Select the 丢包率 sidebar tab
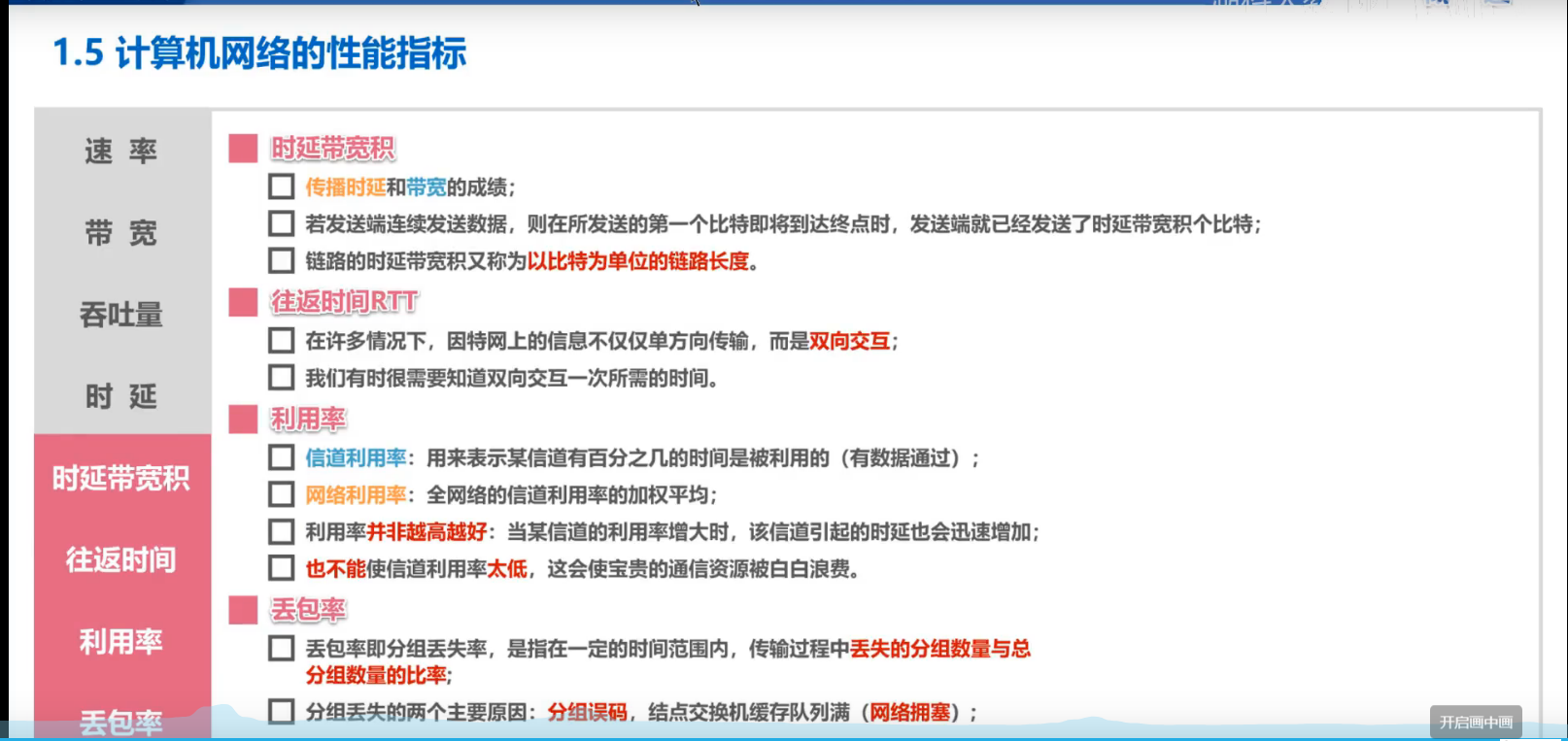This screenshot has height=741, width=1568. [121, 721]
